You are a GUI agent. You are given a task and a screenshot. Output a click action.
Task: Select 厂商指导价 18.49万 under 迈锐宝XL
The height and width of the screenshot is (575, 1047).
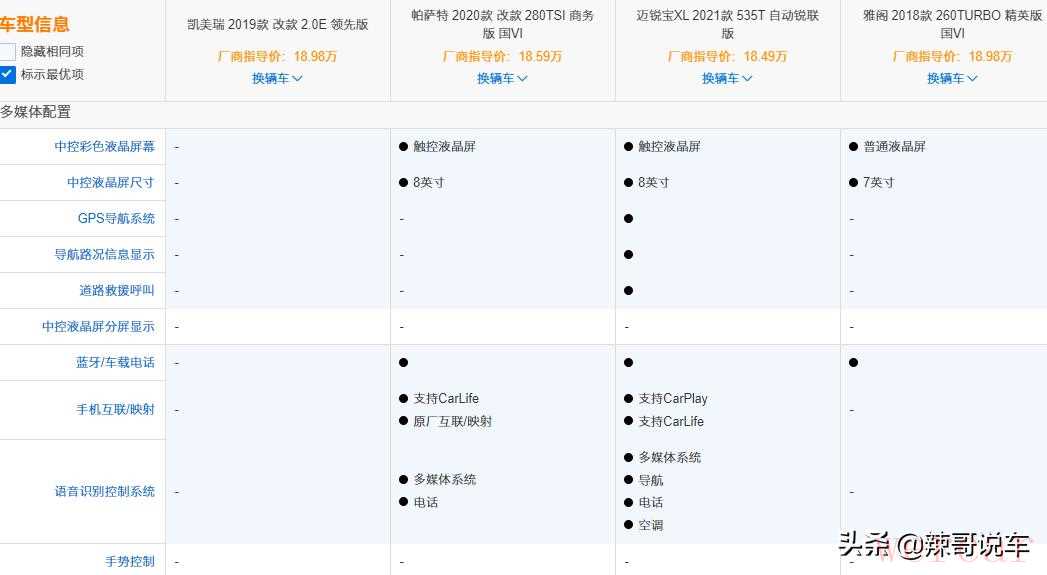point(727,56)
